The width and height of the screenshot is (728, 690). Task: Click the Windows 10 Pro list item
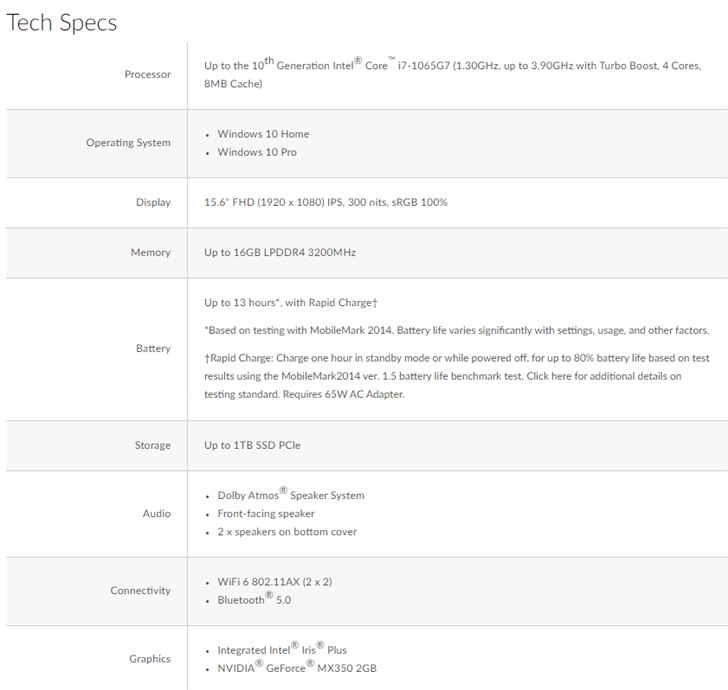point(257,152)
